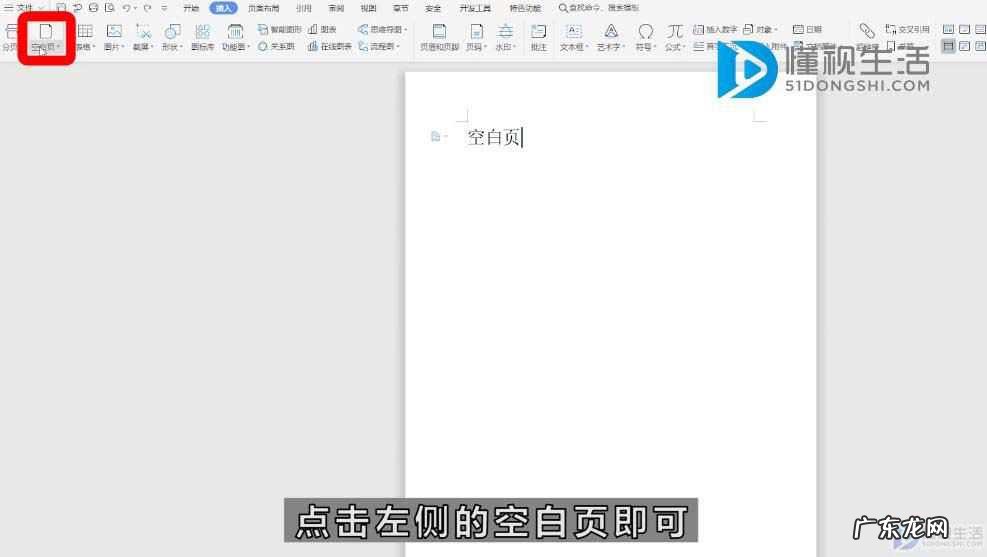Switch to the 章节 Chapter tab
The image size is (987, 557).
400,8
